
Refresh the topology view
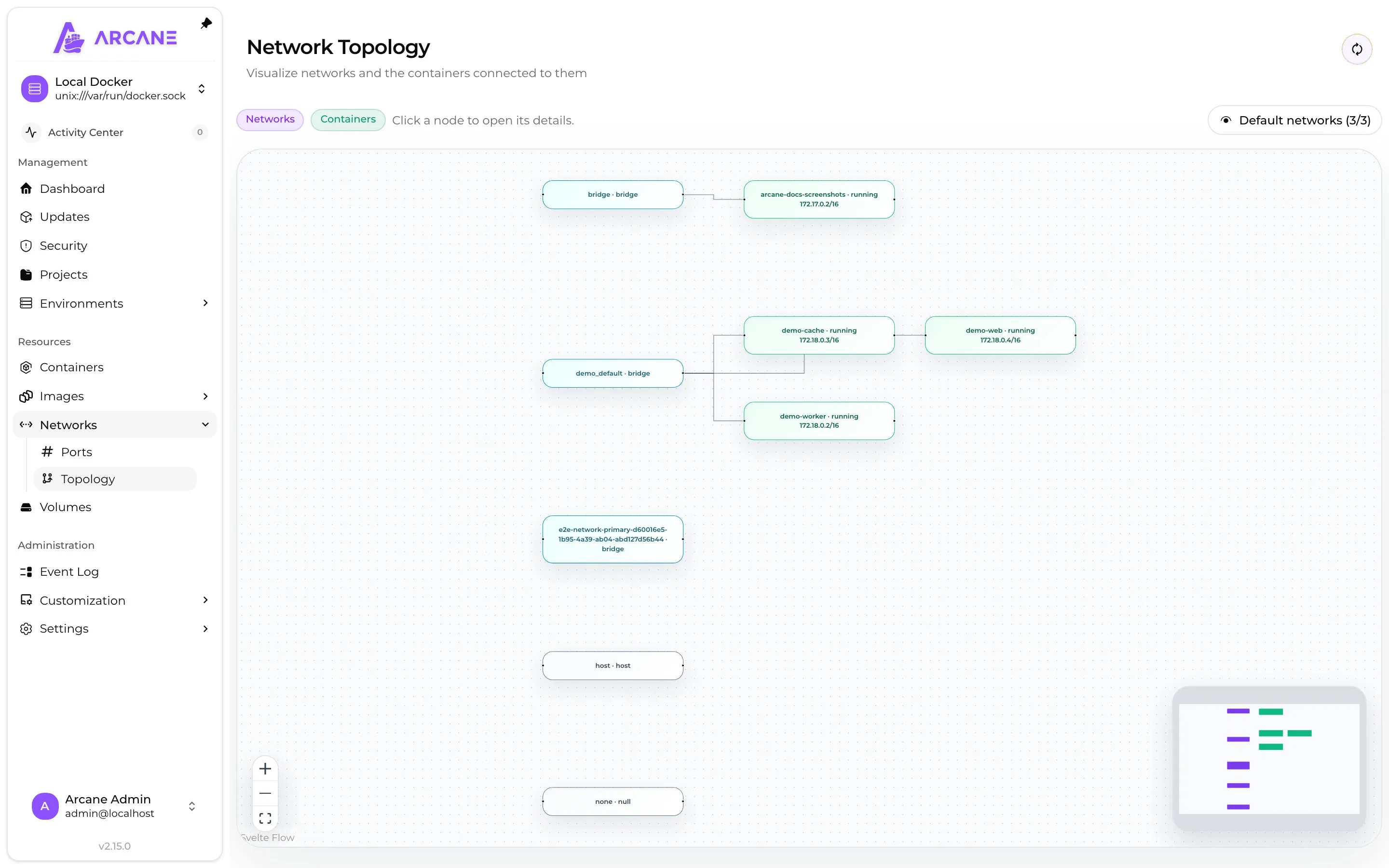[x=1357, y=49]
